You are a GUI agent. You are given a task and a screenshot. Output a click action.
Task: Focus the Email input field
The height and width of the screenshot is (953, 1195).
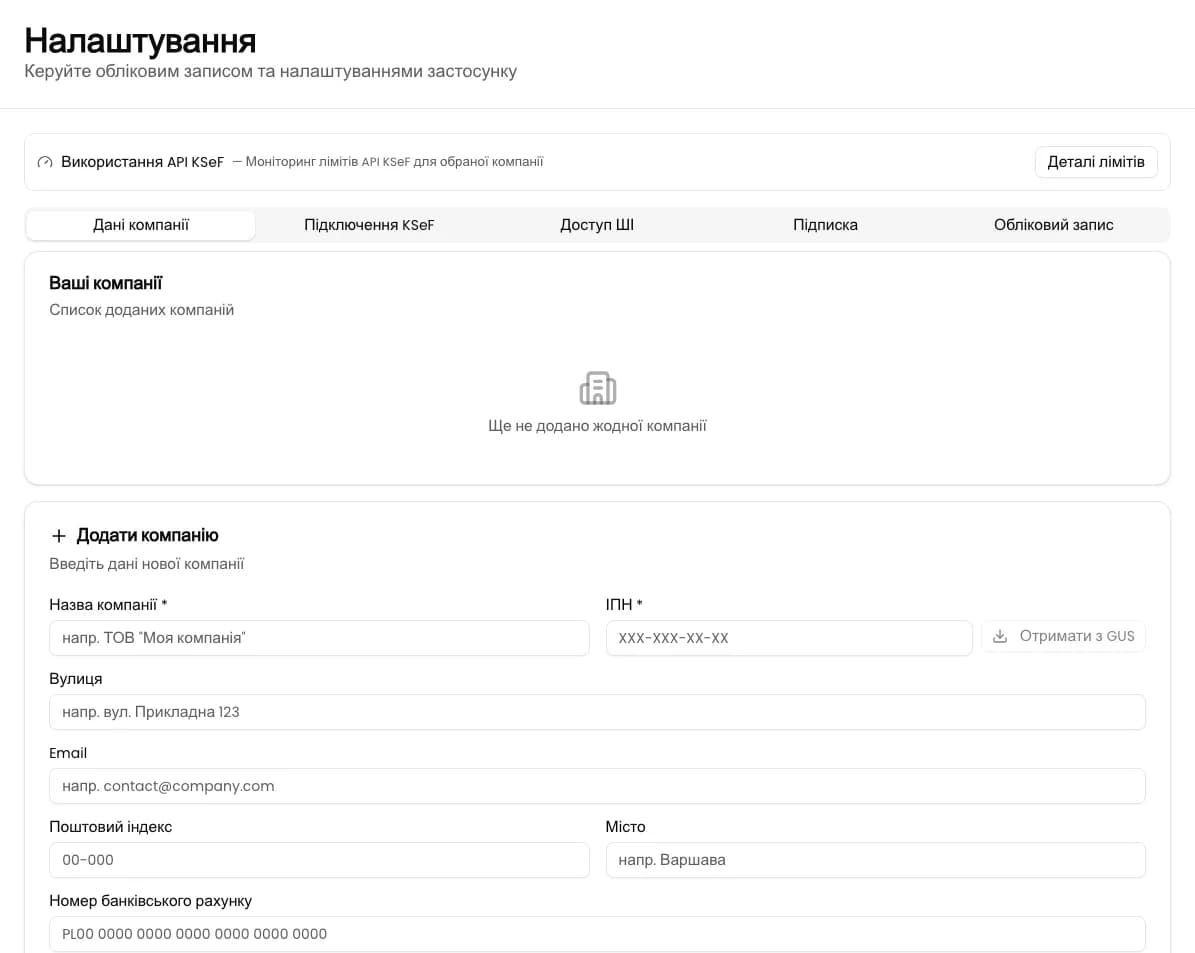[598, 785]
